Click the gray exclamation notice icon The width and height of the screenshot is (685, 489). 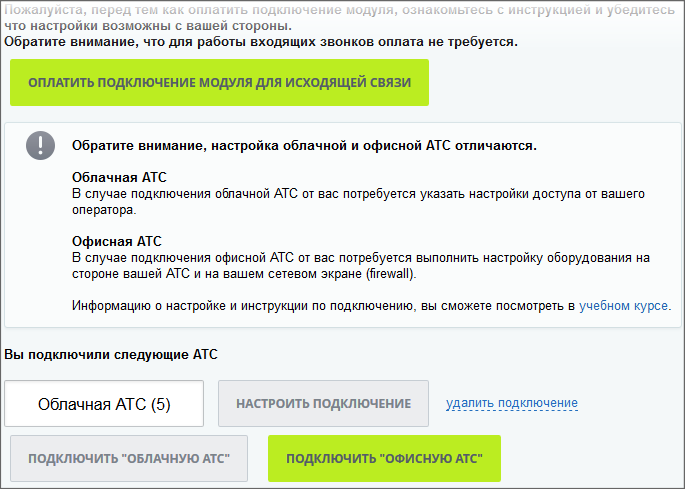point(41,146)
